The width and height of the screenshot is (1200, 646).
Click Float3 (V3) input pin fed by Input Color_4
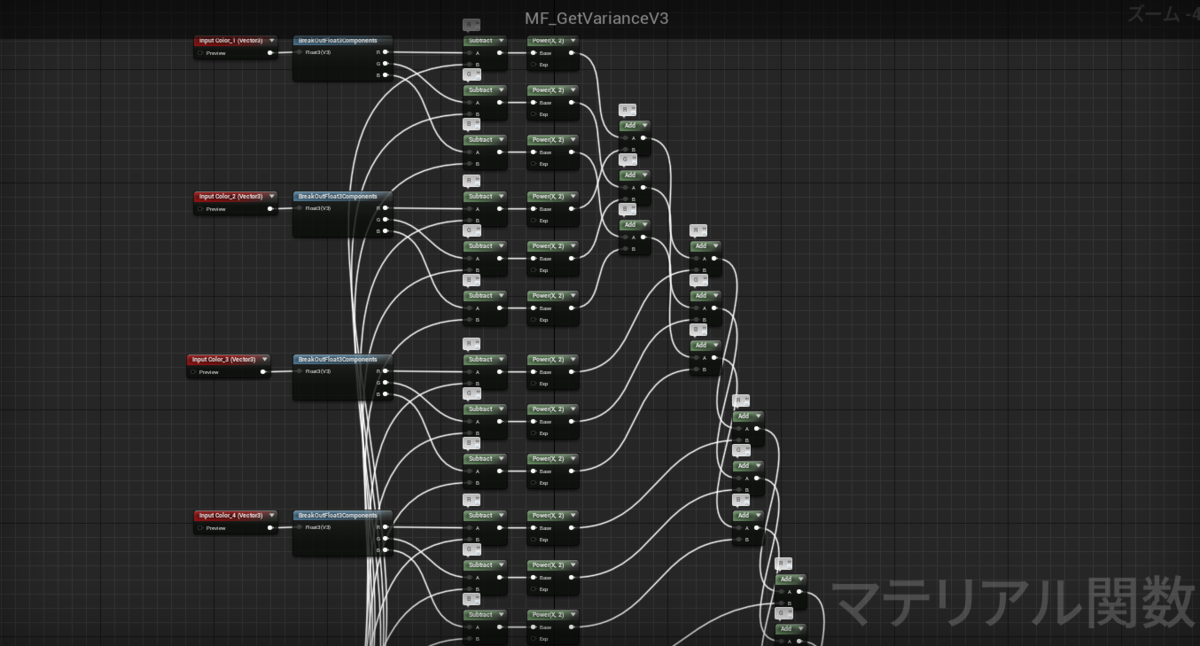click(300, 527)
